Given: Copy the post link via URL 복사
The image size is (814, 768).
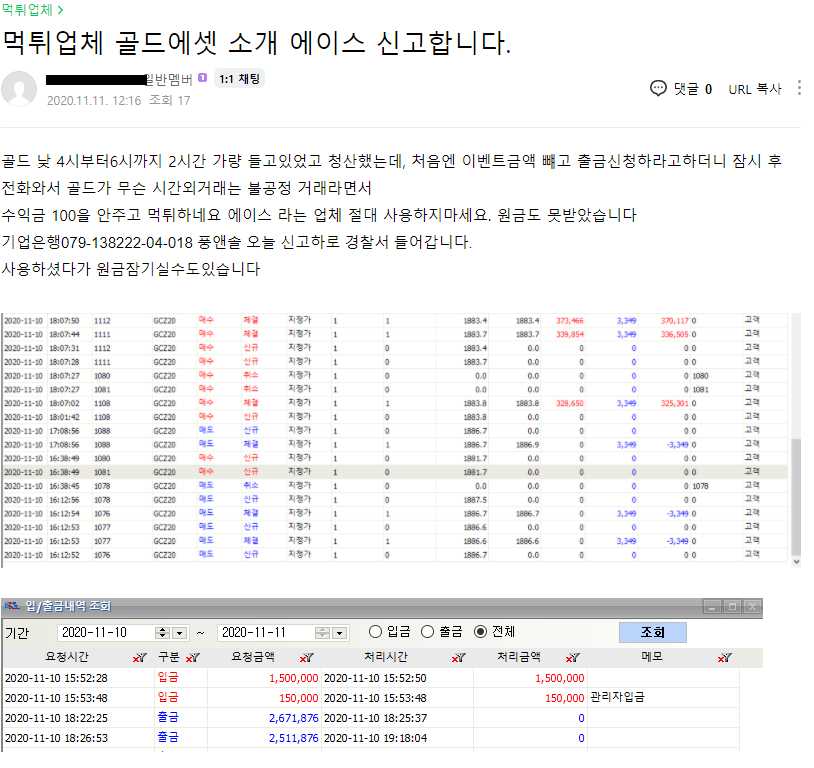Looking at the screenshot, I should 754,88.
